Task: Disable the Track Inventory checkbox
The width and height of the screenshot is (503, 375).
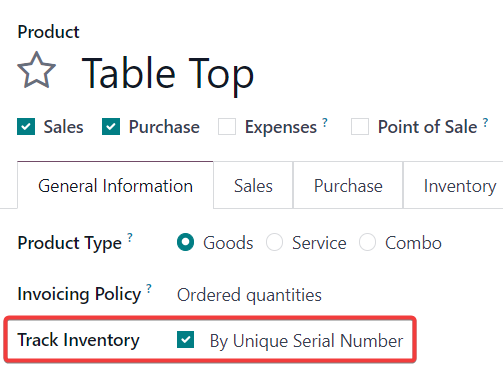Action: pos(186,340)
